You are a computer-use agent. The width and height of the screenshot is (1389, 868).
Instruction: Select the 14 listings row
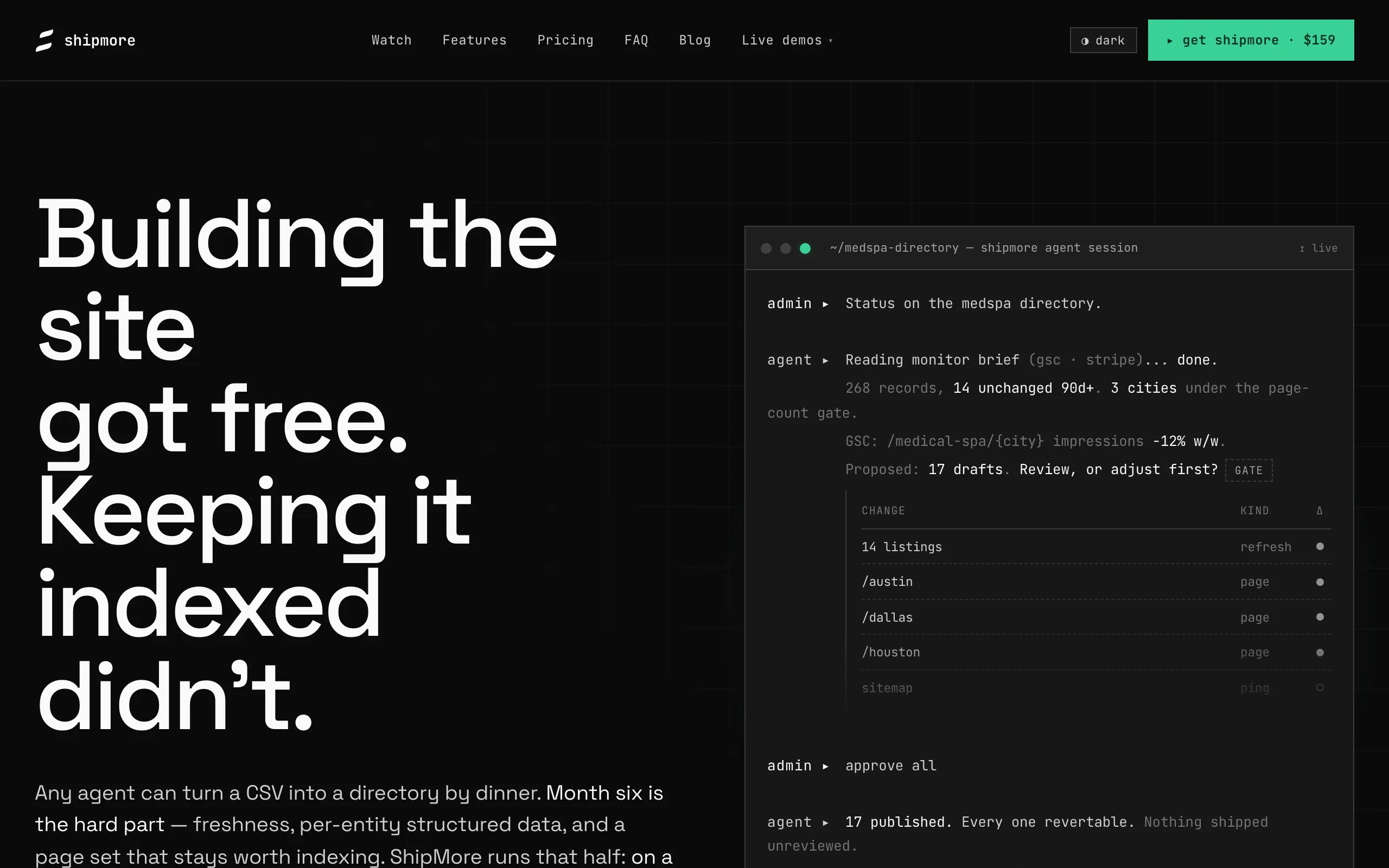1096,546
